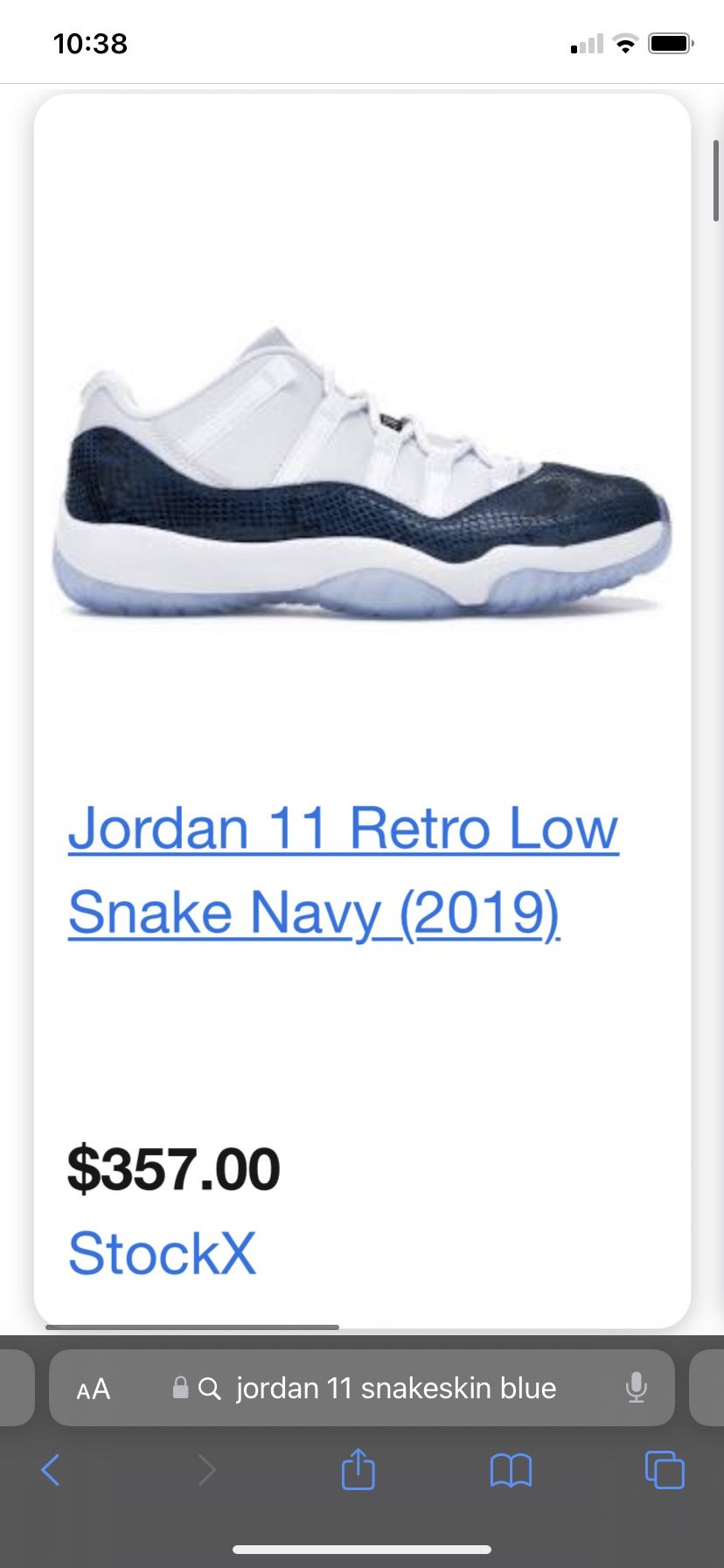Tap the horizontal scroll indicator under the card
Image resolution: width=724 pixels, height=1568 pixels.
192,1327
